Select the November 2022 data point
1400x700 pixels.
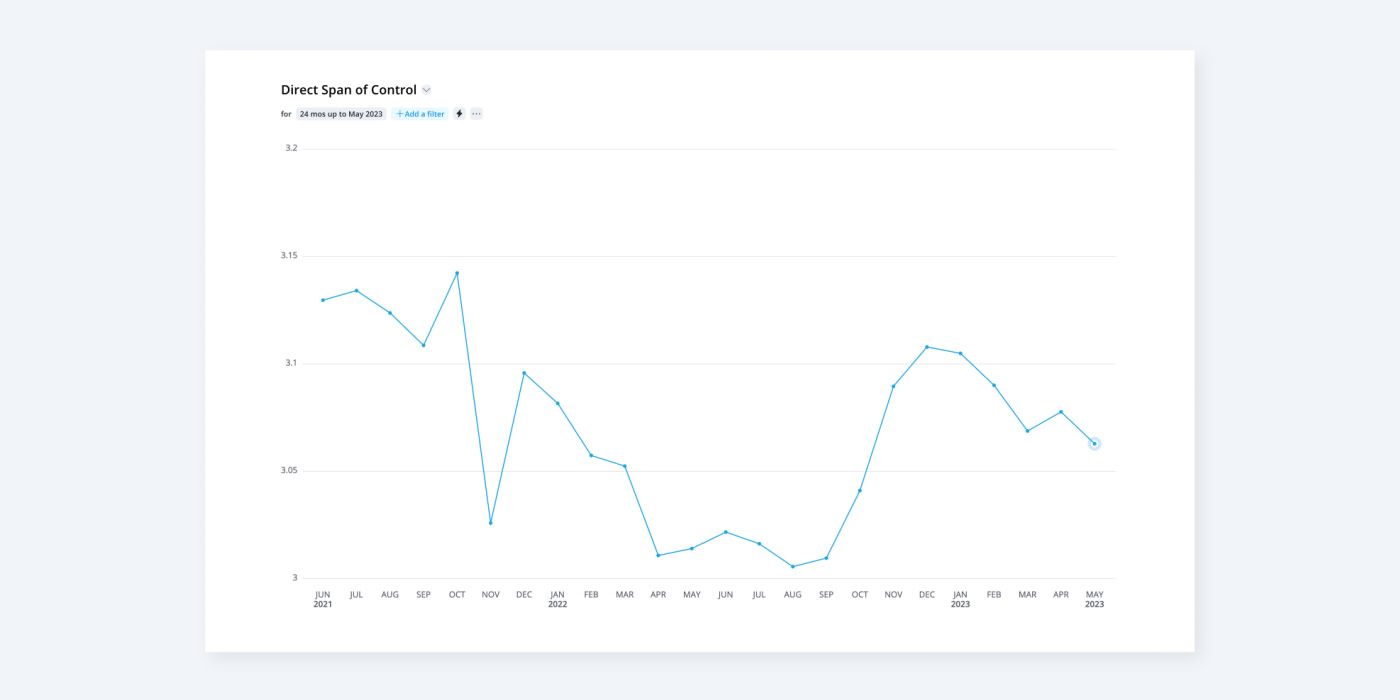pos(893,386)
